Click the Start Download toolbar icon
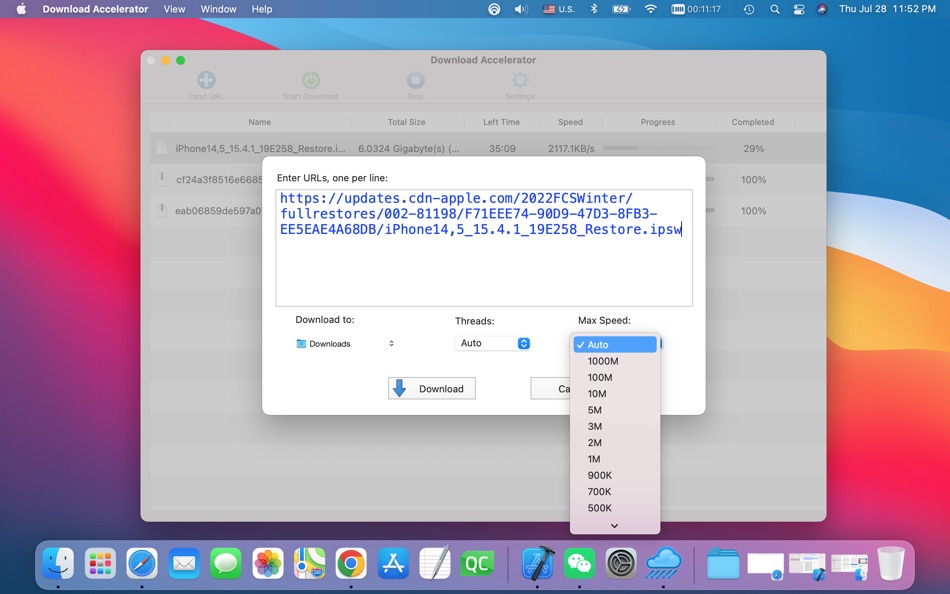950x594 pixels. (311, 81)
